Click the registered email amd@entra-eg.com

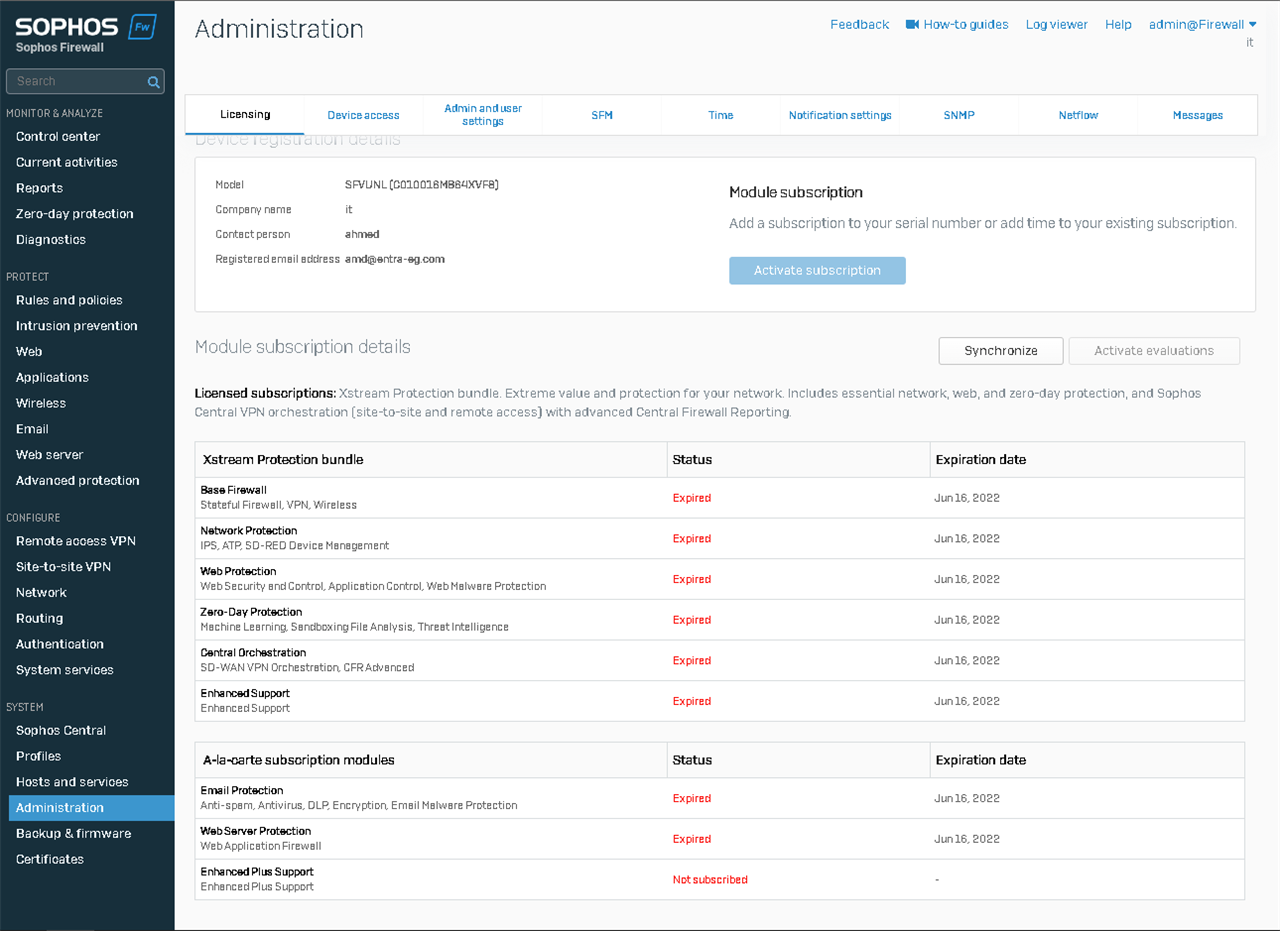click(395, 259)
